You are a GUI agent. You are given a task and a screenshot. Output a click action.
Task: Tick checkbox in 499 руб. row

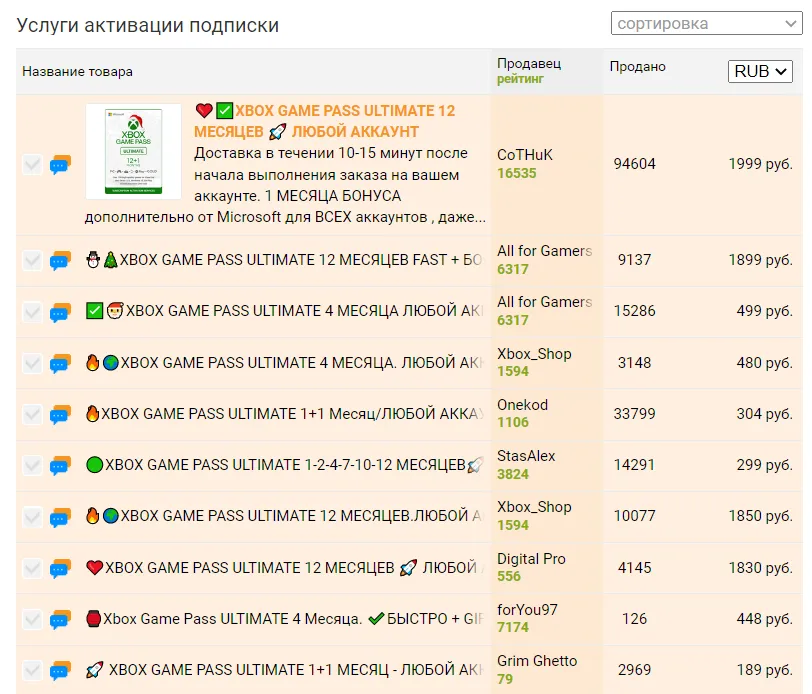32,312
